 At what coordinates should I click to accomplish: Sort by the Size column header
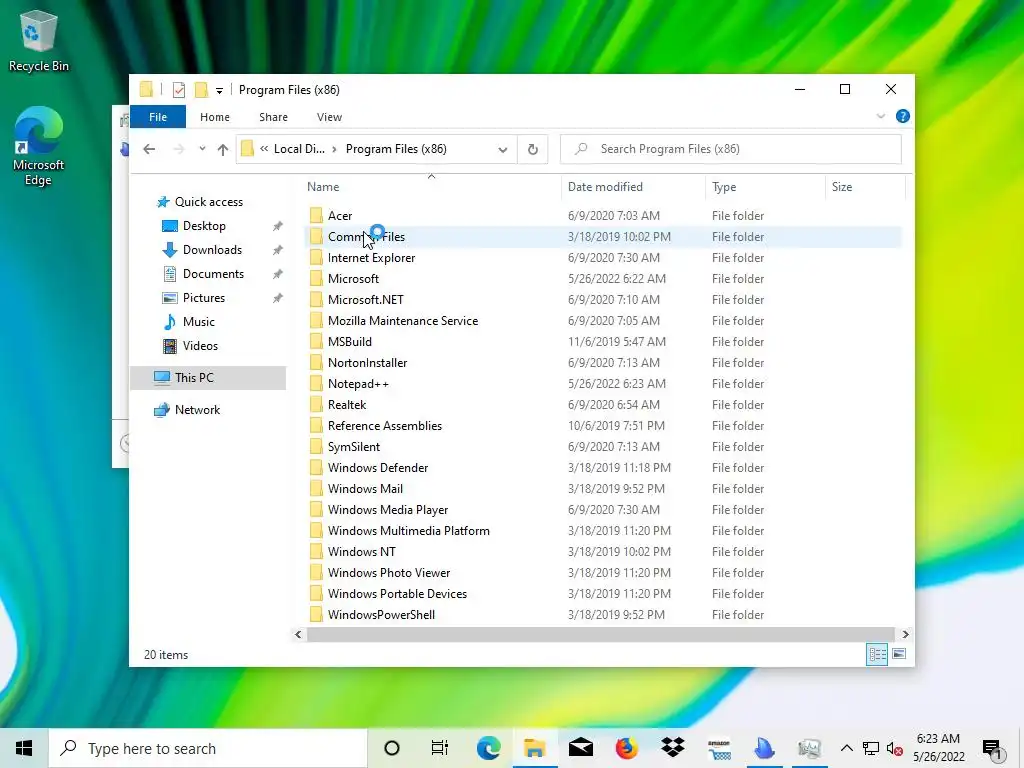(x=842, y=187)
